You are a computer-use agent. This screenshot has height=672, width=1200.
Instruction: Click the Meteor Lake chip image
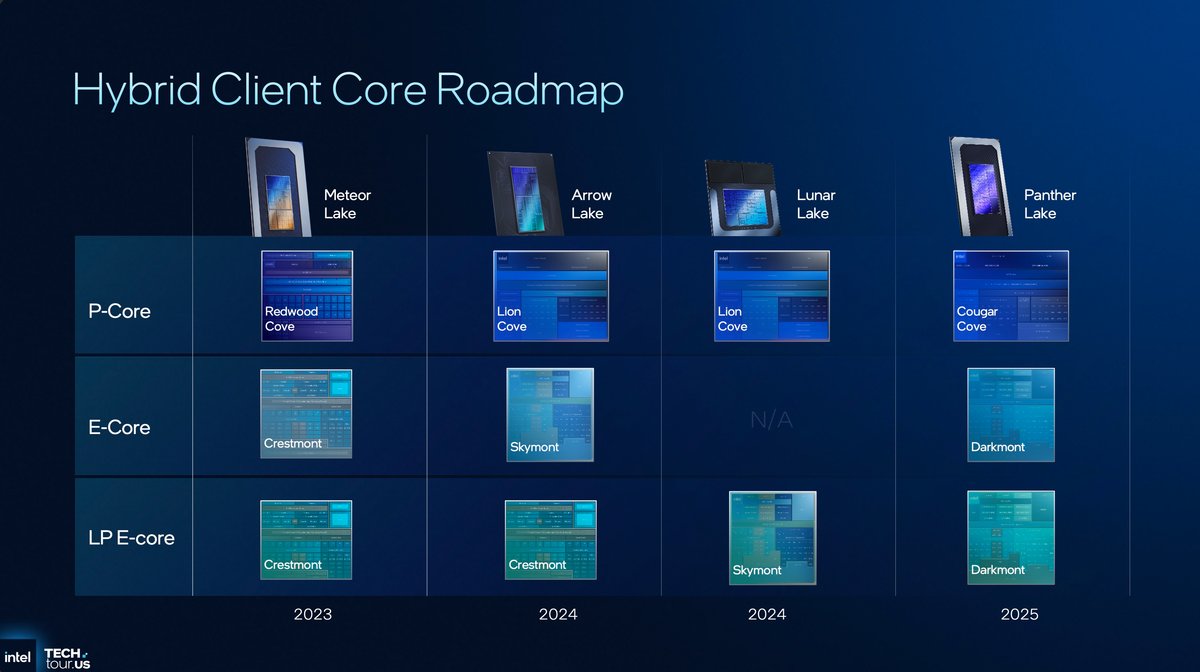[278, 186]
